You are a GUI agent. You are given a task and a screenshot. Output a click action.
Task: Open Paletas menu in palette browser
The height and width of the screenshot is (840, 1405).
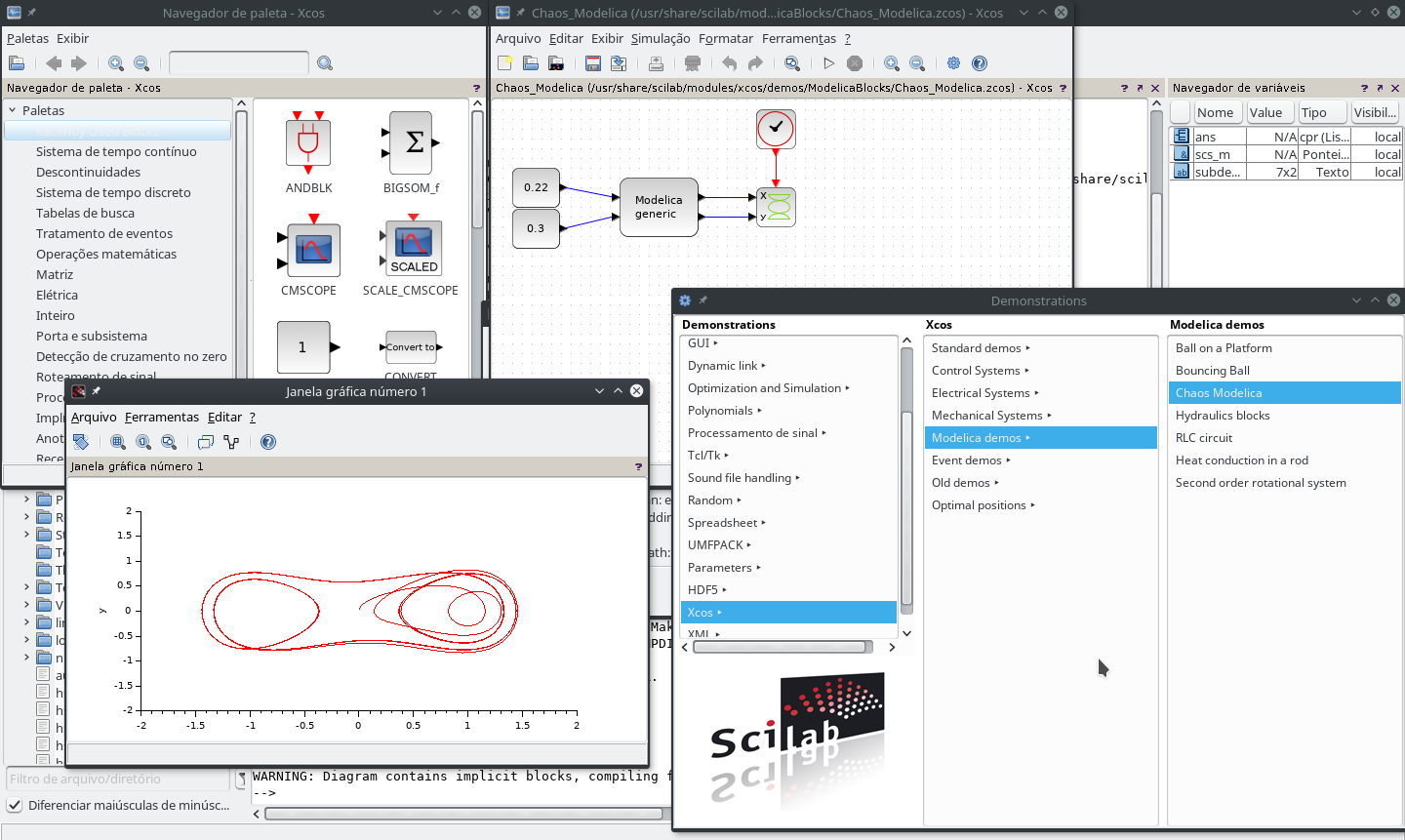(27, 38)
